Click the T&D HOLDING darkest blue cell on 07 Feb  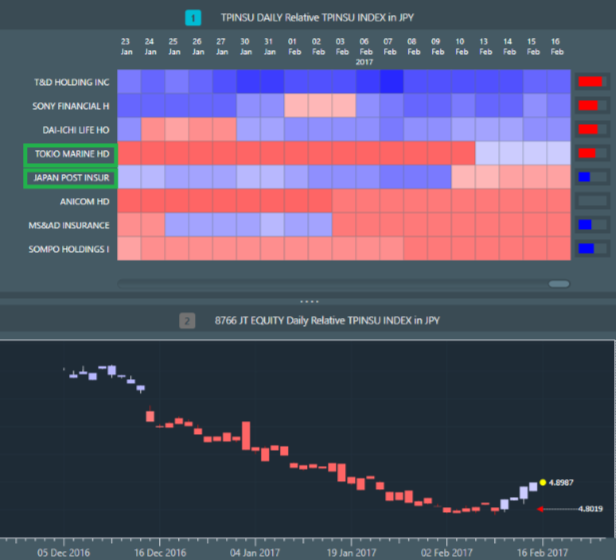point(391,82)
